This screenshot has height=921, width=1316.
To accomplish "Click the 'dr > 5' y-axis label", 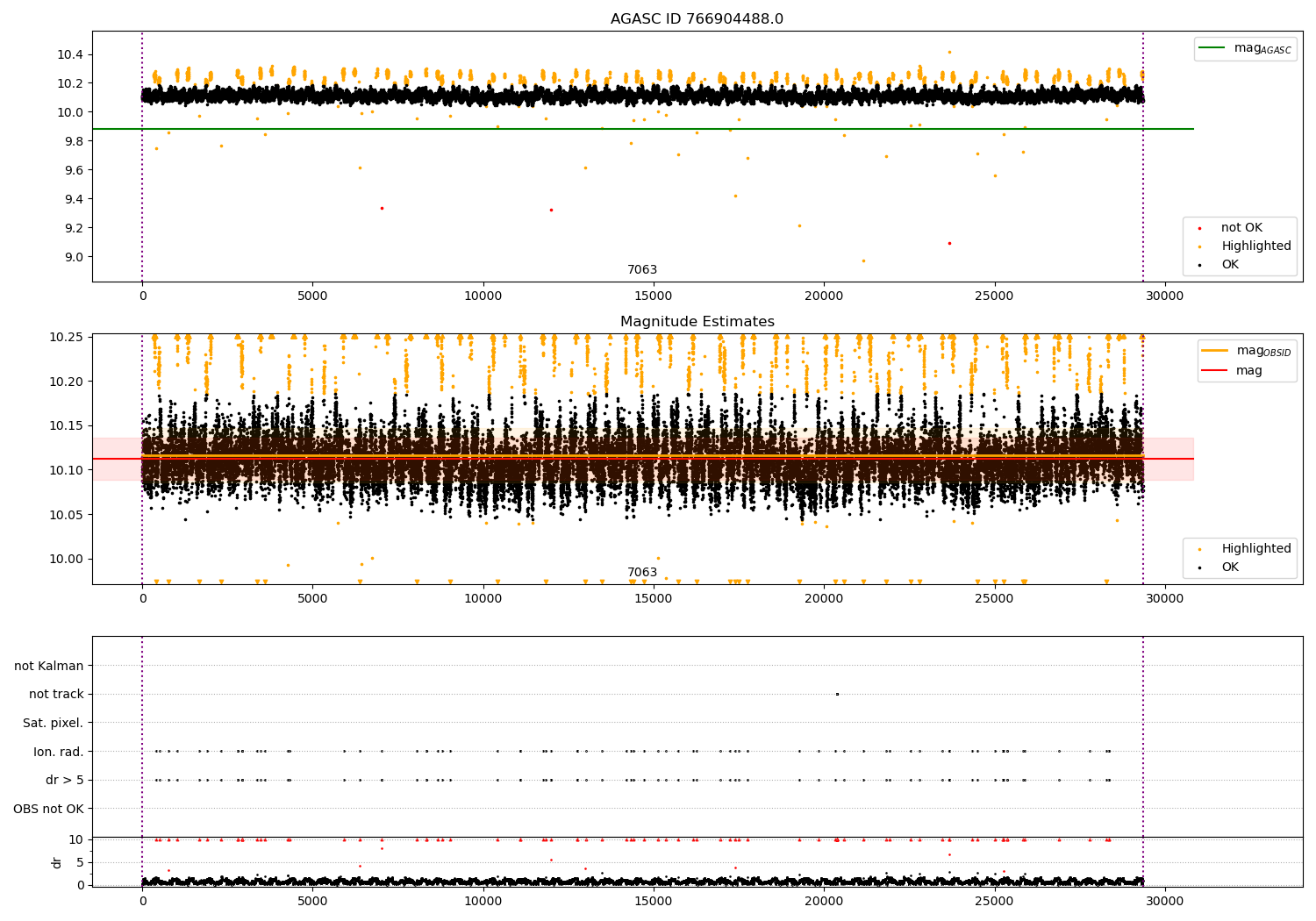I will [65, 780].
